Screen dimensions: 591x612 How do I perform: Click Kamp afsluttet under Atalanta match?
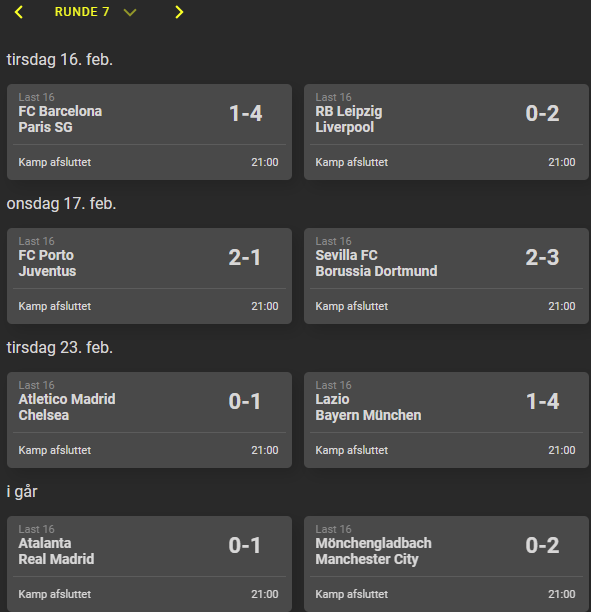[55, 594]
